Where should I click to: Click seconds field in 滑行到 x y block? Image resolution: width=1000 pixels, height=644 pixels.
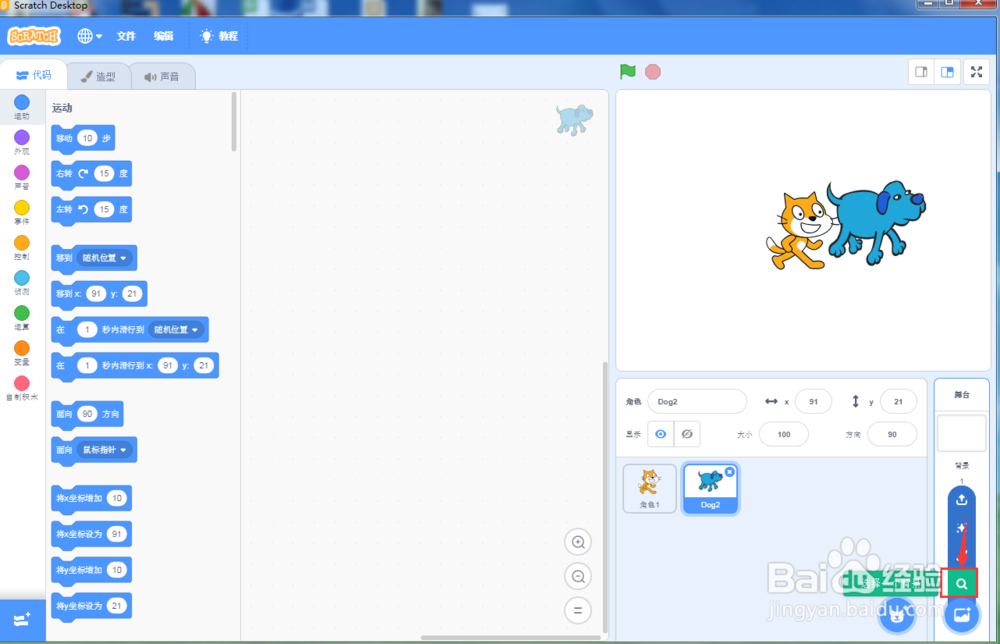[x=87, y=365]
